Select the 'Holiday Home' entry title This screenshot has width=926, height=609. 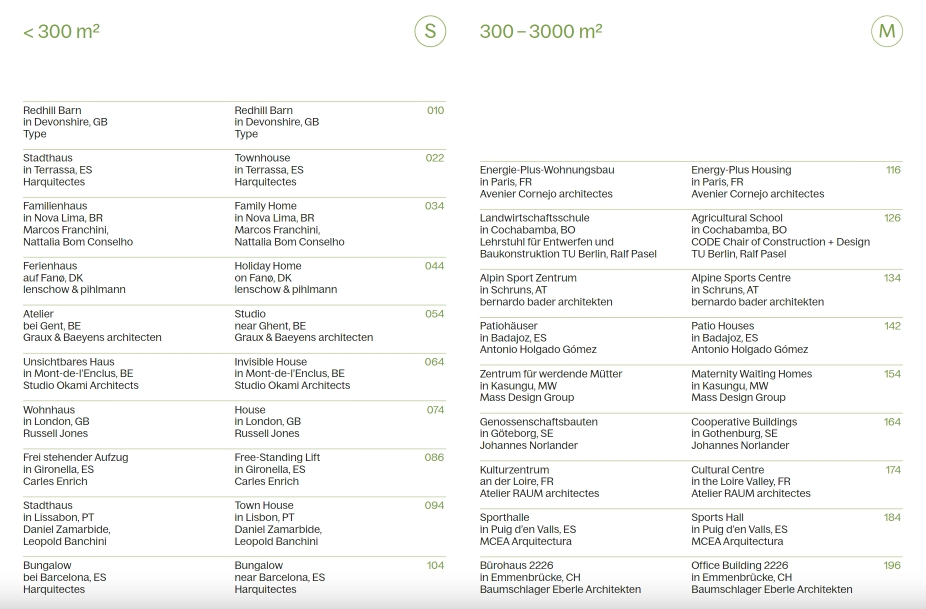click(x=268, y=266)
